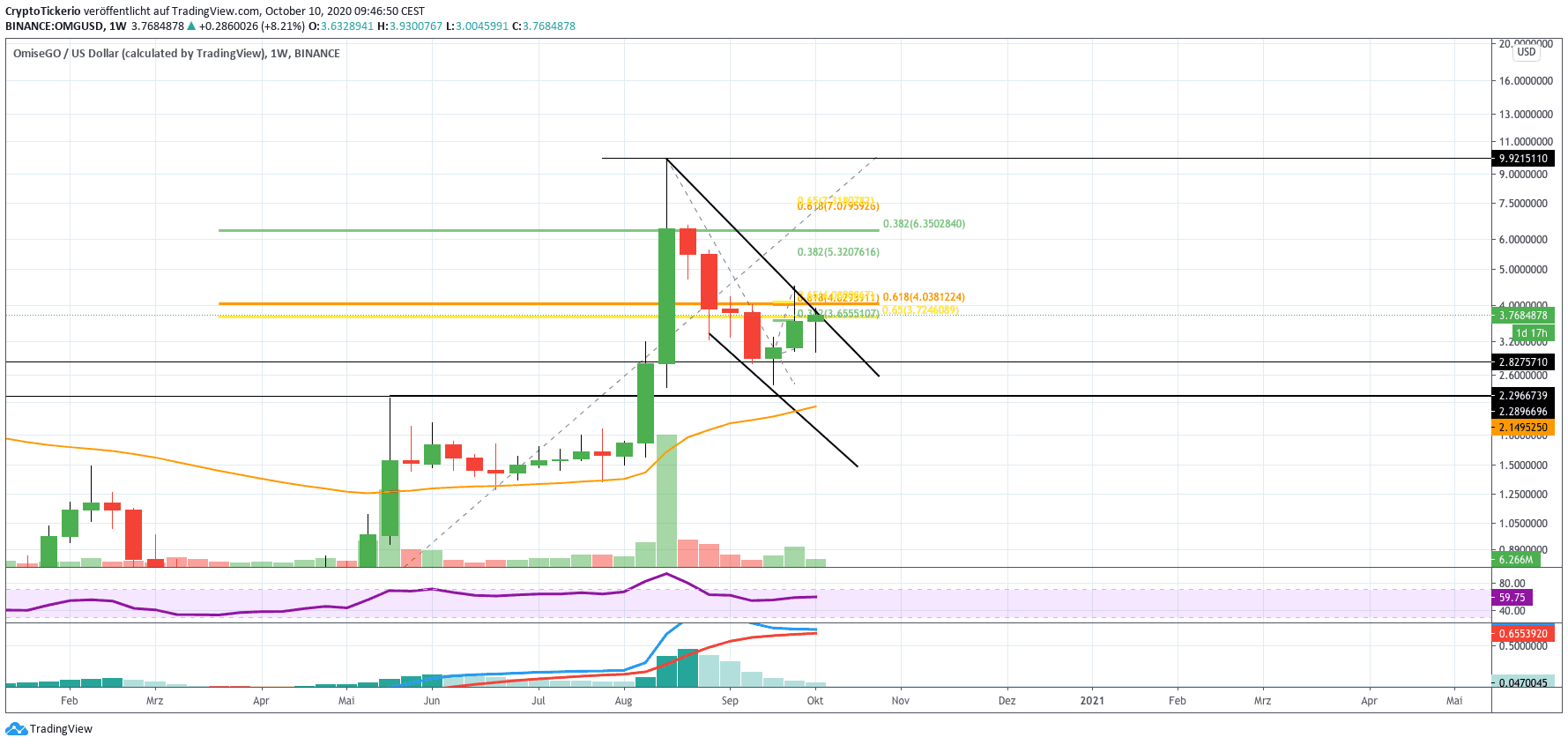Image resolution: width=1568 pixels, height=745 pixels.
Task: Click the RSI 40.00 axis tick
Action: tap(1512, 611)
